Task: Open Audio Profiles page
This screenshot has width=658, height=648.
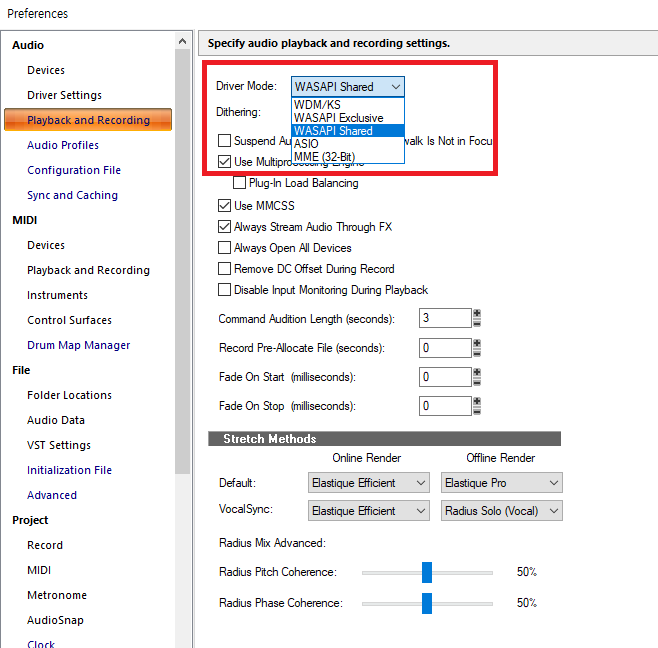Action: [63, 145]
